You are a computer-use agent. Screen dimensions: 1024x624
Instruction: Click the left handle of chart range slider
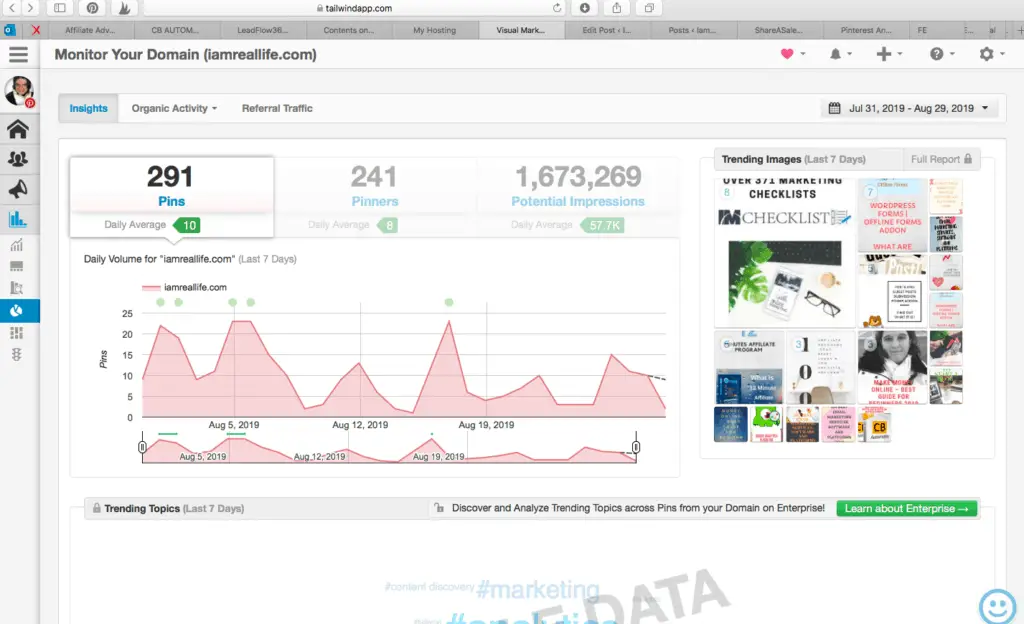[x=142, y=447]
